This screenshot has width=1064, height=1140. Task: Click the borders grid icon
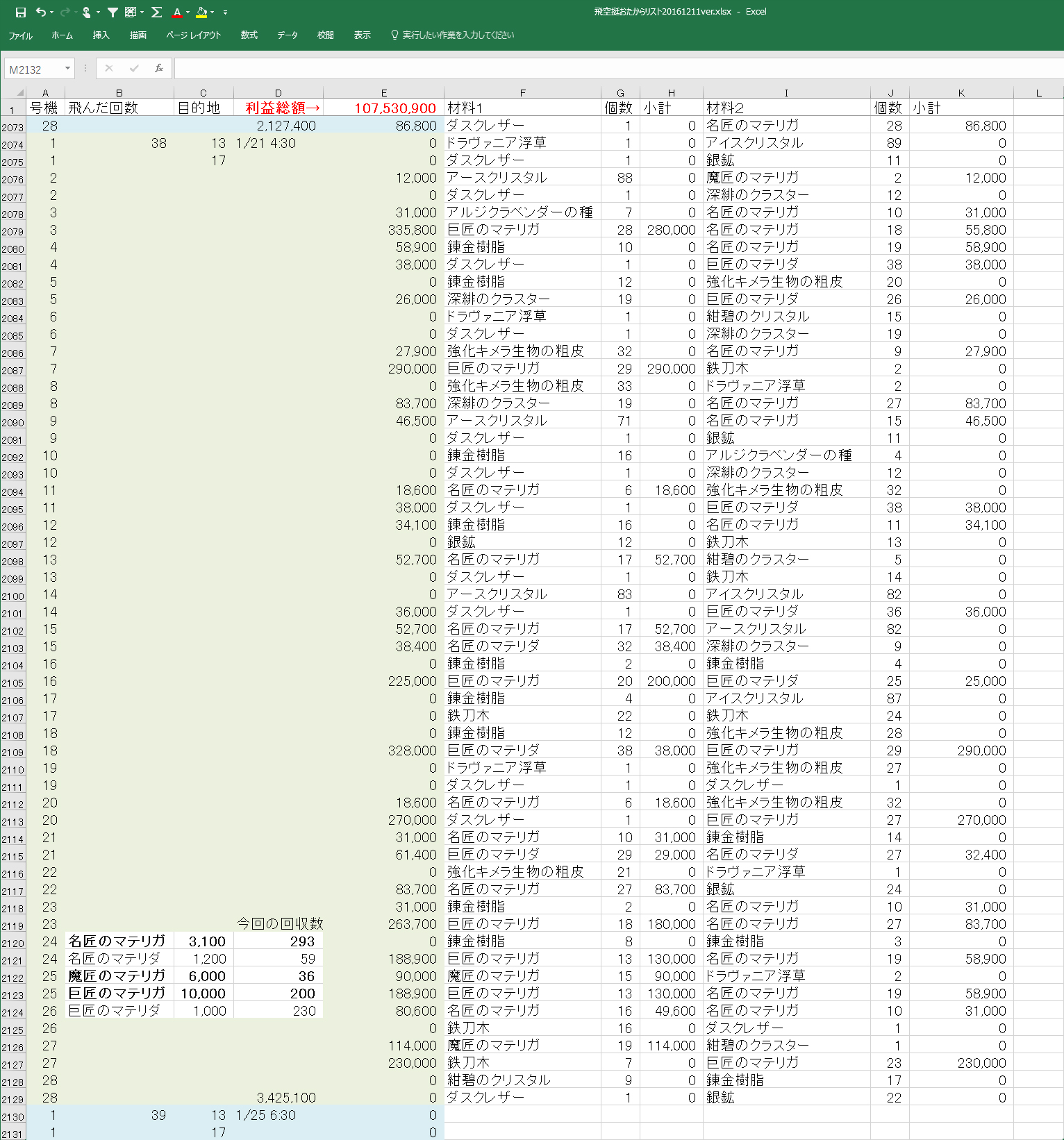point(131,12)
